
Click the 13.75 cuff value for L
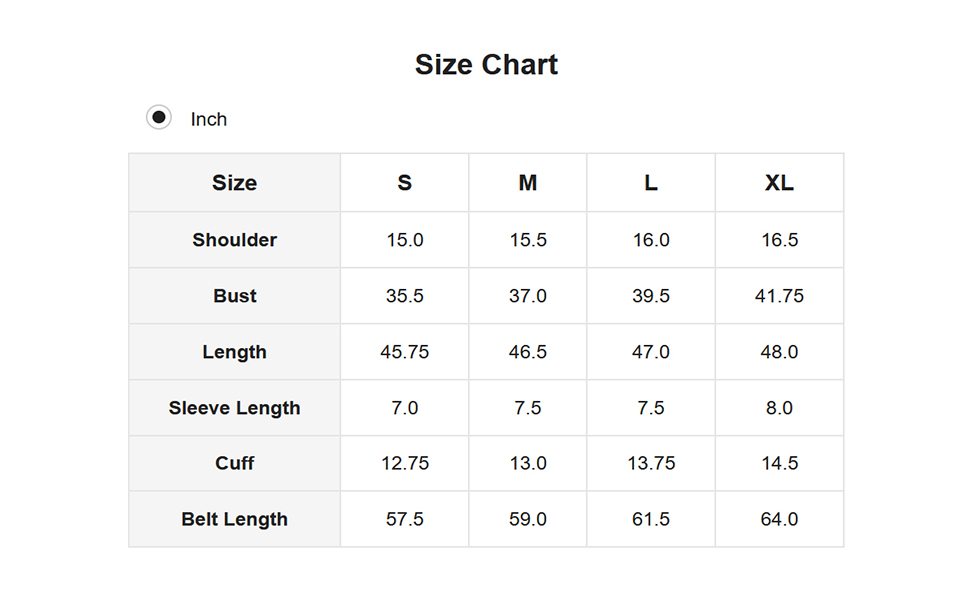click(651, 463)
